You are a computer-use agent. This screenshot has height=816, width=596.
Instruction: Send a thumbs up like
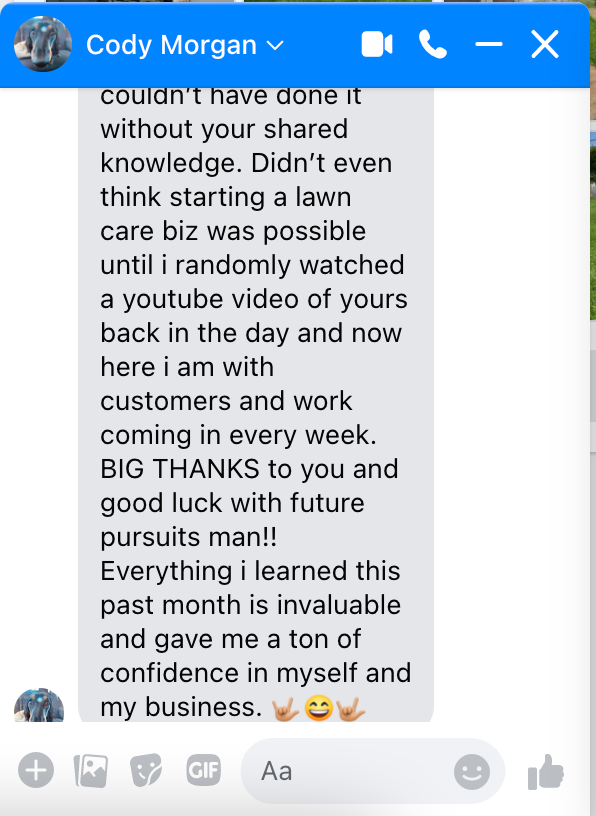546,772
